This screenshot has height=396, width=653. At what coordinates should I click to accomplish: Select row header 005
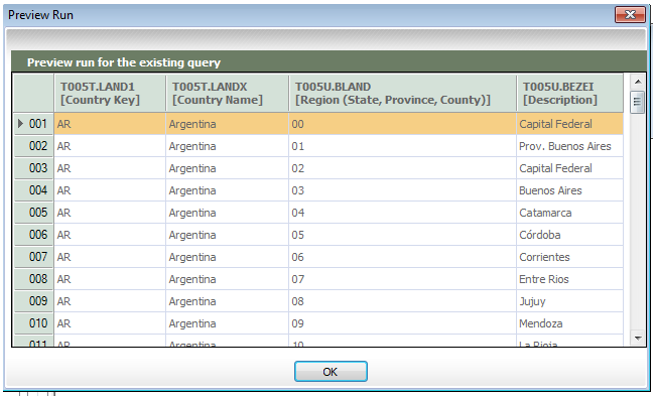34,212
